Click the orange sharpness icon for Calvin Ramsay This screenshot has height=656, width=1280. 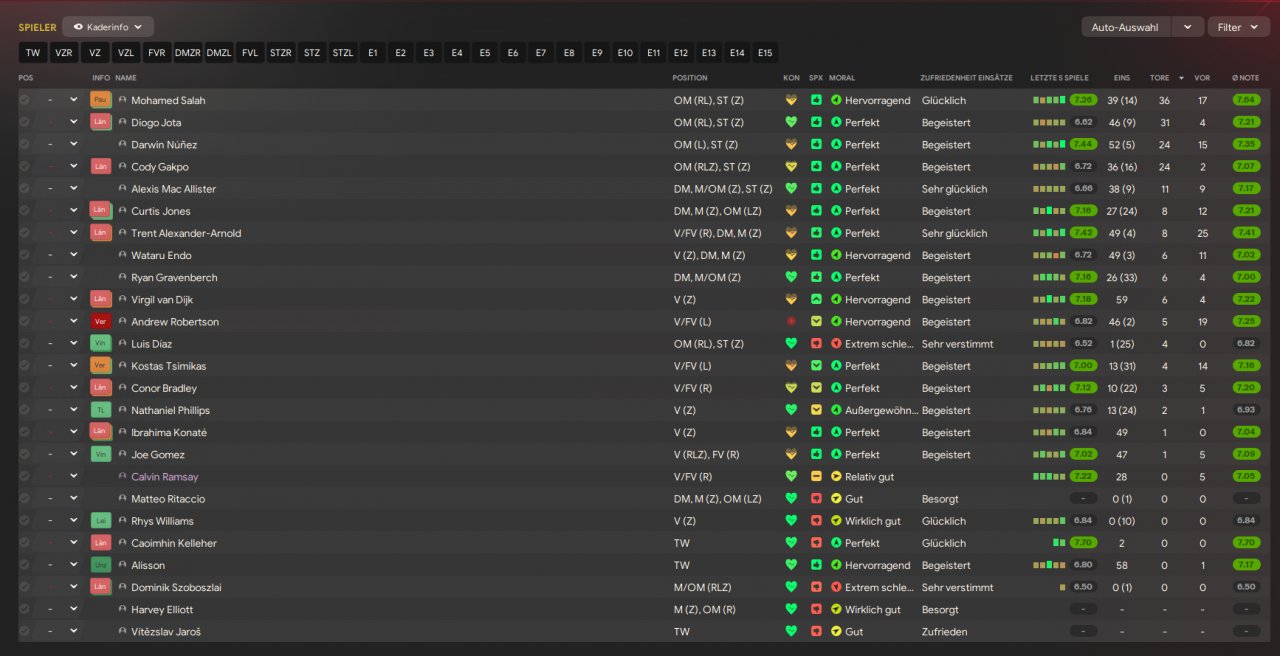816,477
